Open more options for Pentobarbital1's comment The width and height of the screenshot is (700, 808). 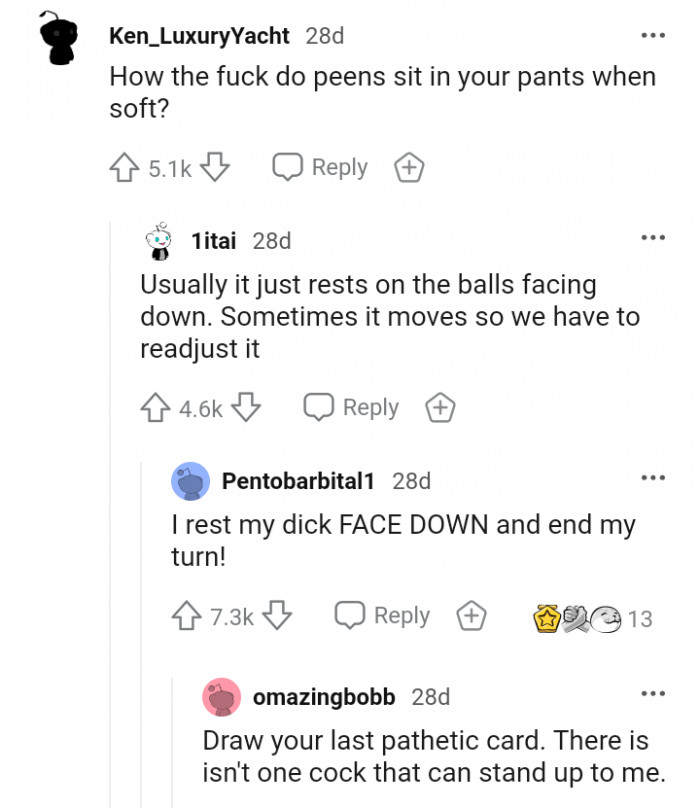(x=652, y=480)
